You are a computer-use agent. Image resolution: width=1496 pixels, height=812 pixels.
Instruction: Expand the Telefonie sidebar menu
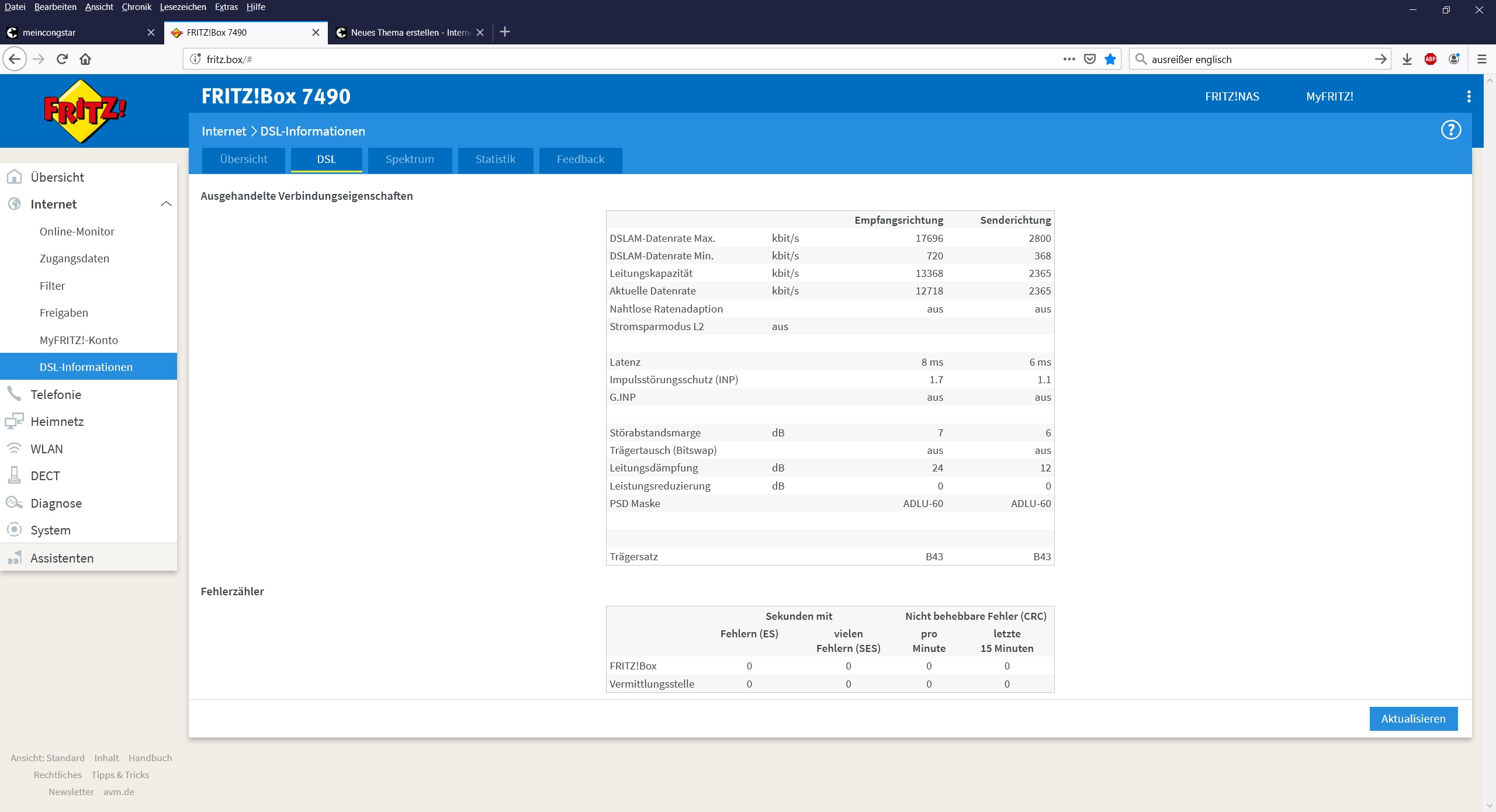coord(56,394)
